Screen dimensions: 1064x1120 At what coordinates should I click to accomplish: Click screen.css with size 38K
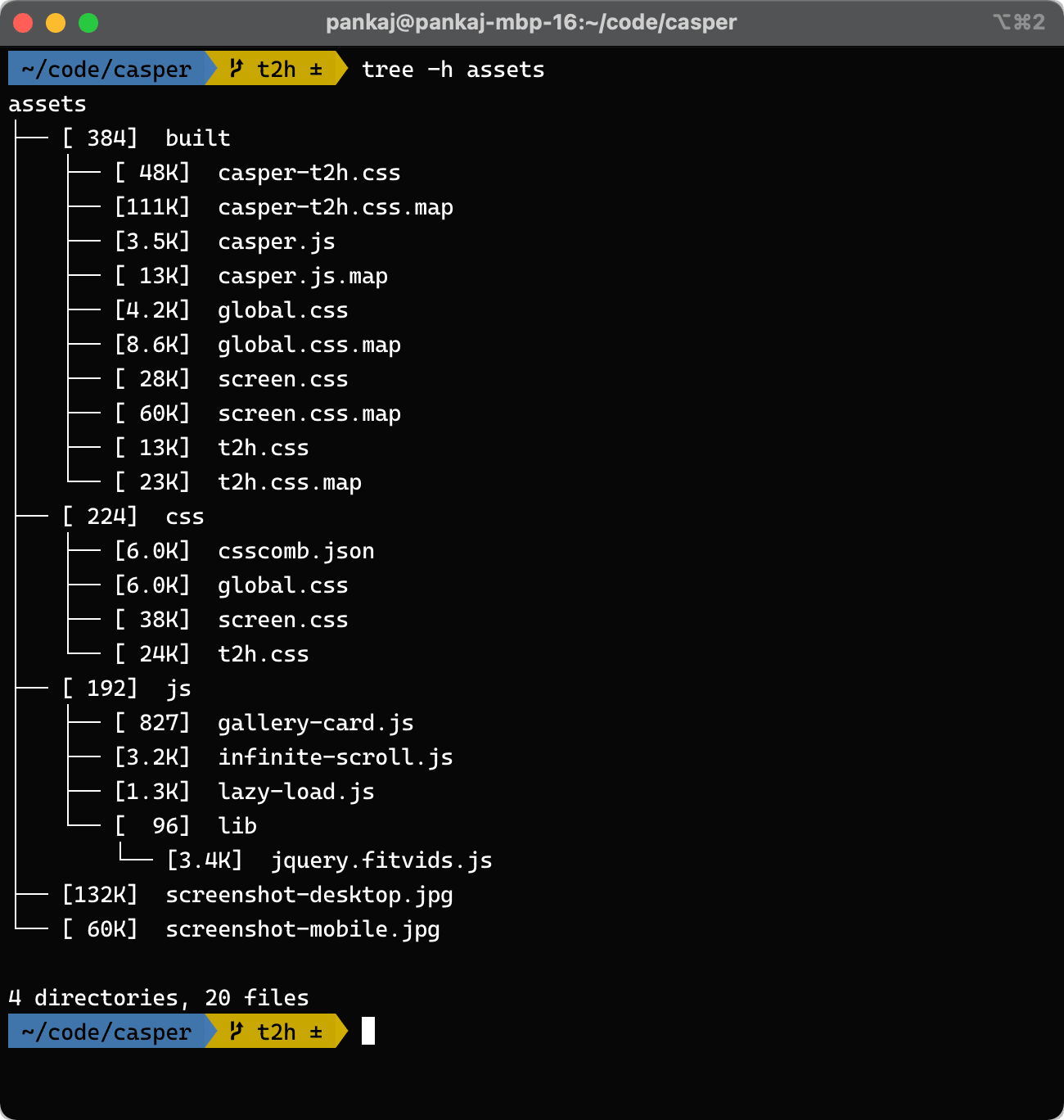tap(283, 620)
